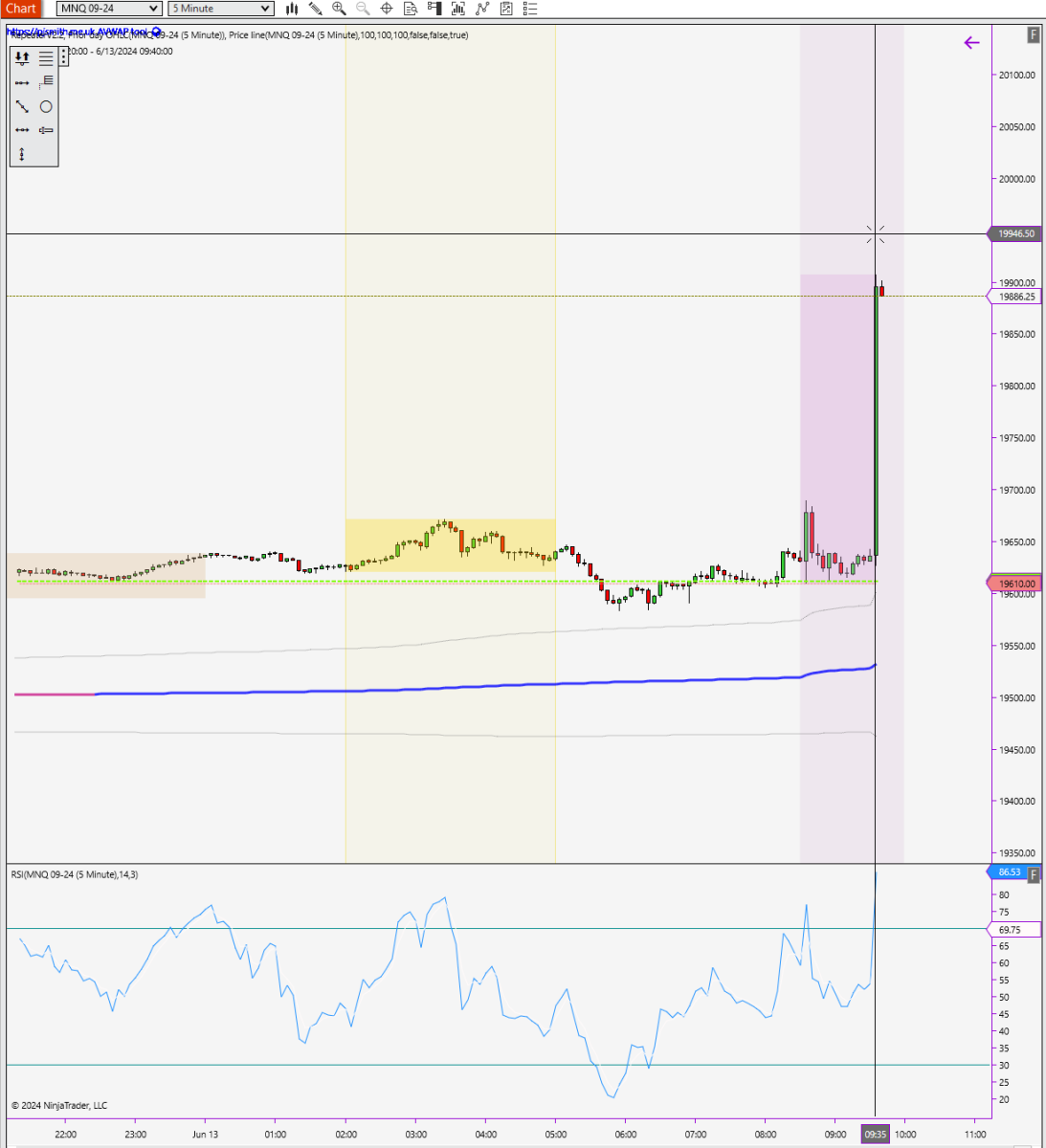Click the 19350.00 price axis label
The width and height of the screenshot is (1046, 1148).
point(1016,853)
